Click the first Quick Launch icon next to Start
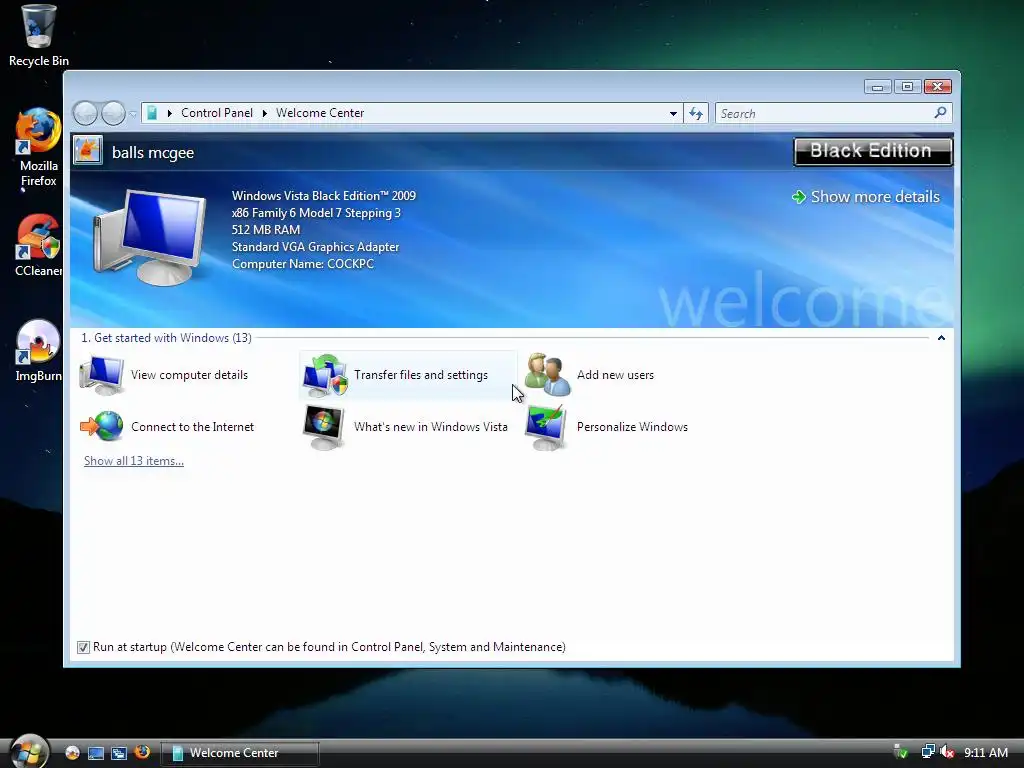1024x768 pixels. (x=72, y=752)
